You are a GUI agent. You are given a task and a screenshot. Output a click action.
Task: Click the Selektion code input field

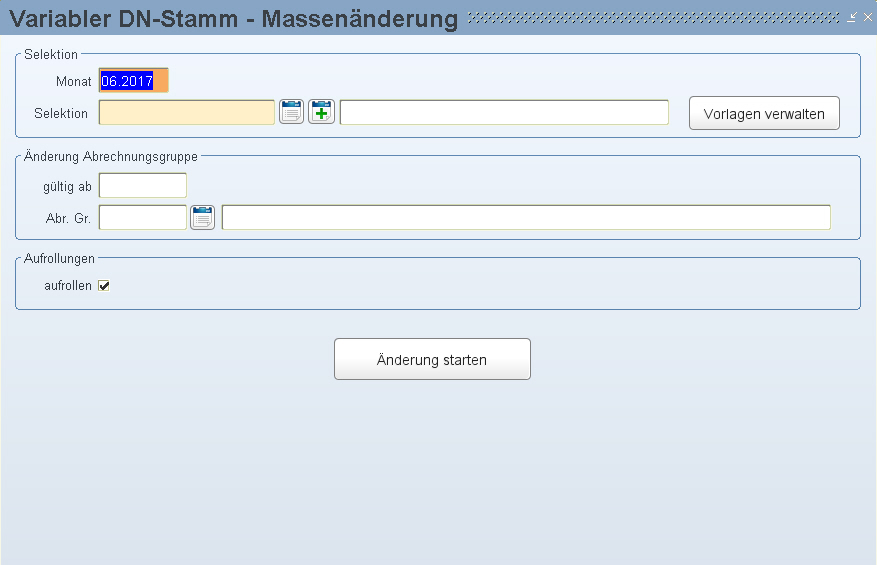[187, 112]
